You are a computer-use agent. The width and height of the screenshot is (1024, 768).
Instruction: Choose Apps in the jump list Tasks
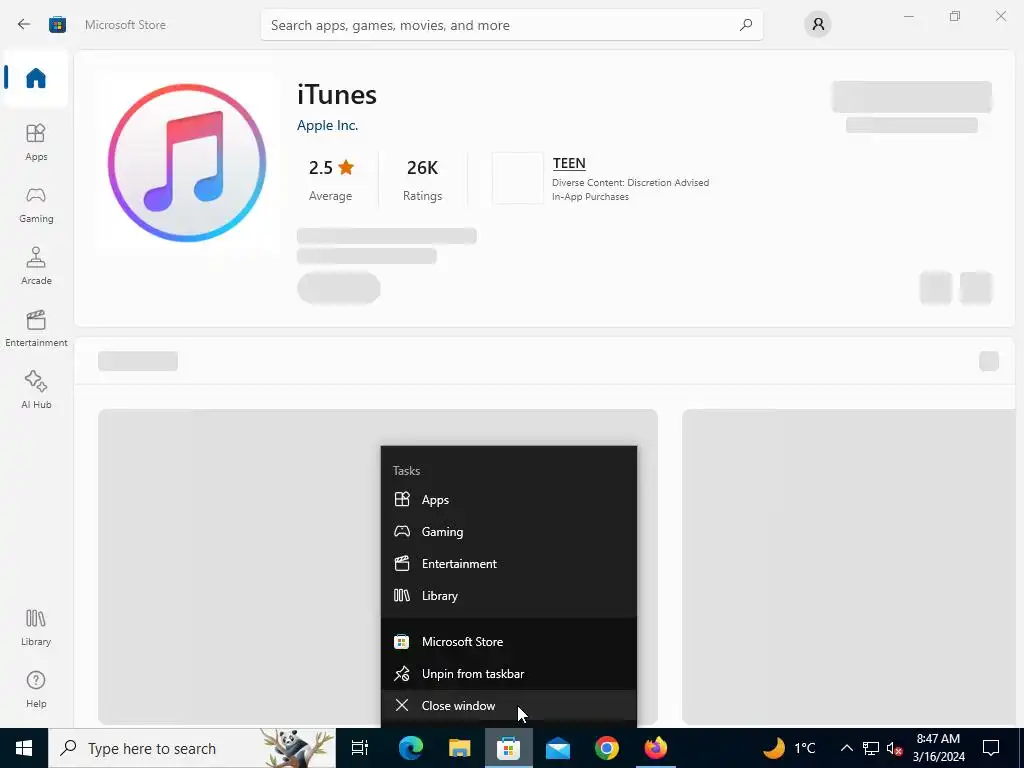(509, 500)
